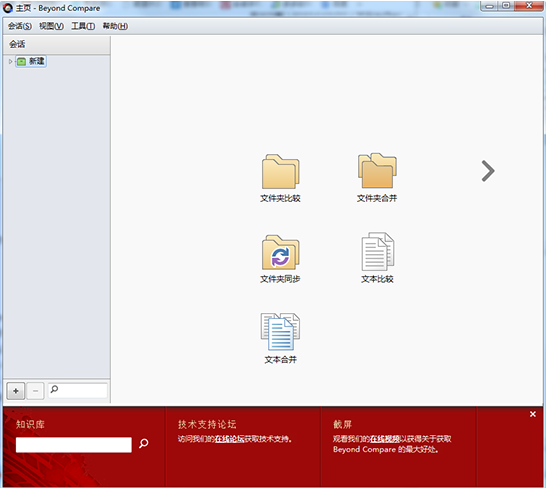Click the Beyond Compare title bar logo

[x=8, y=8]
